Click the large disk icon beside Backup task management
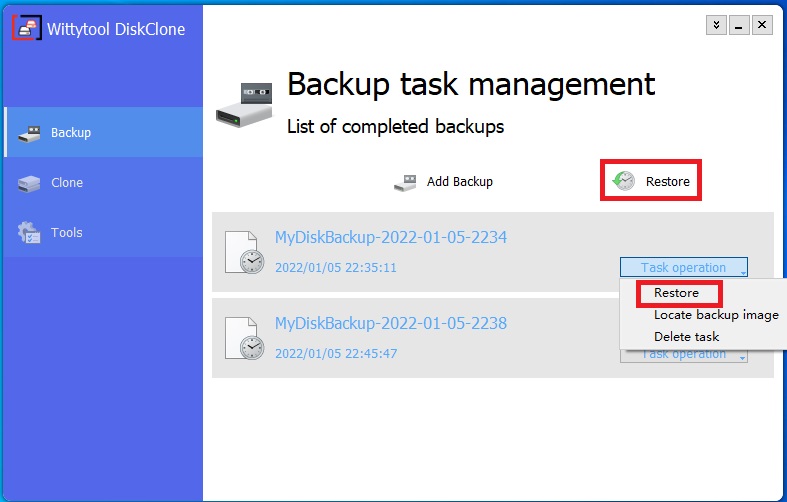The width and height of the screenshot is (787, 502). 244,105
